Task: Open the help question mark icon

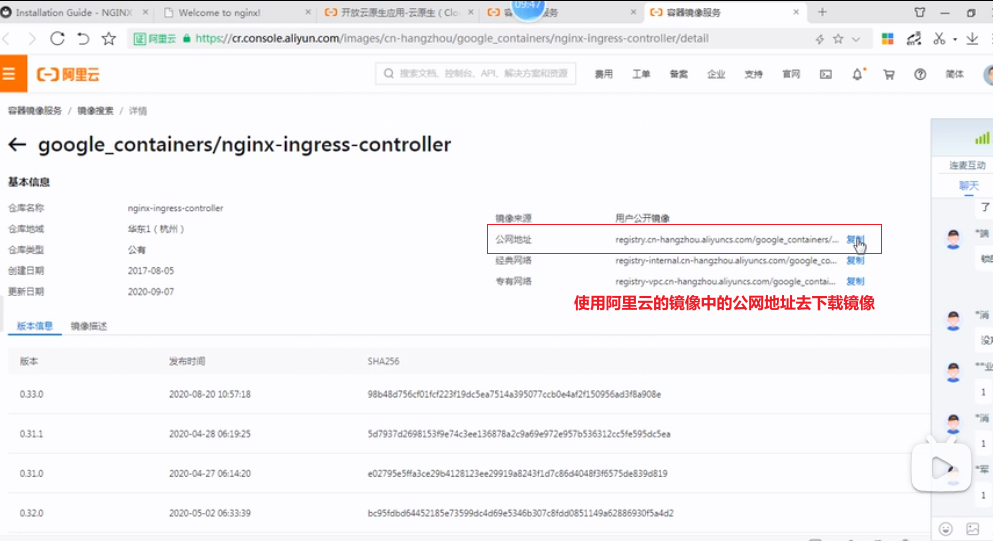Action: pos(920,75)
